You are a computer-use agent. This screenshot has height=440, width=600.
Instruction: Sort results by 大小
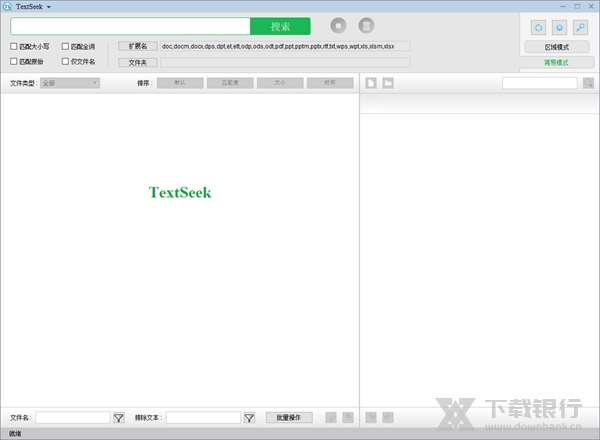click(280, 83)
